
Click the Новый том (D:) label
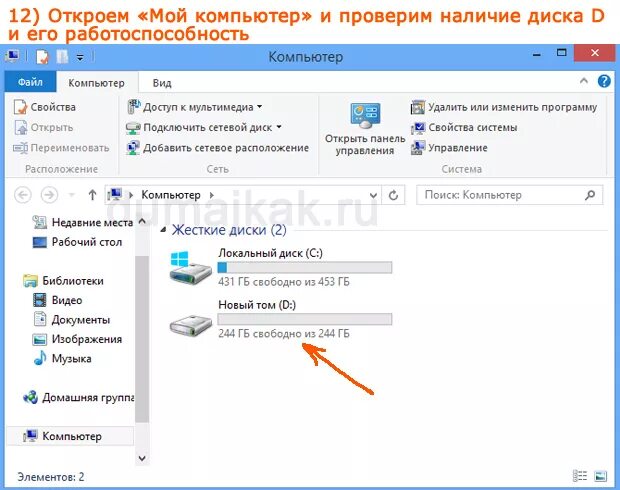click(x=257, y=305)
